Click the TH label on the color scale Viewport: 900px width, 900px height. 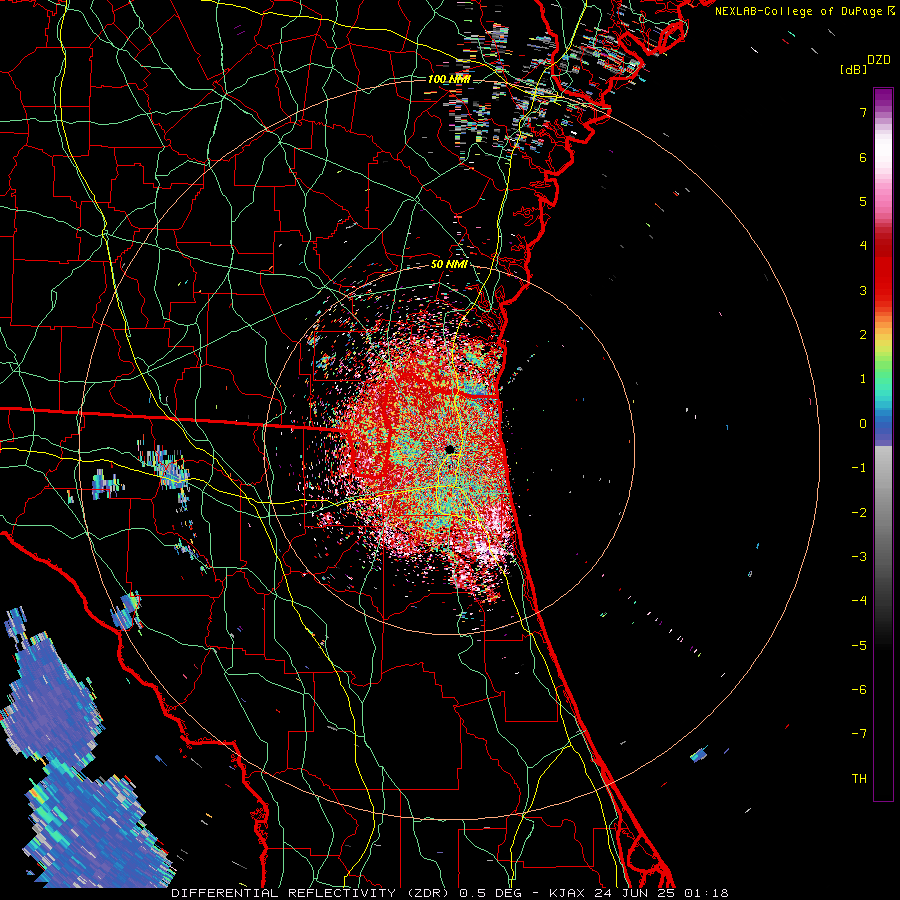859,779
